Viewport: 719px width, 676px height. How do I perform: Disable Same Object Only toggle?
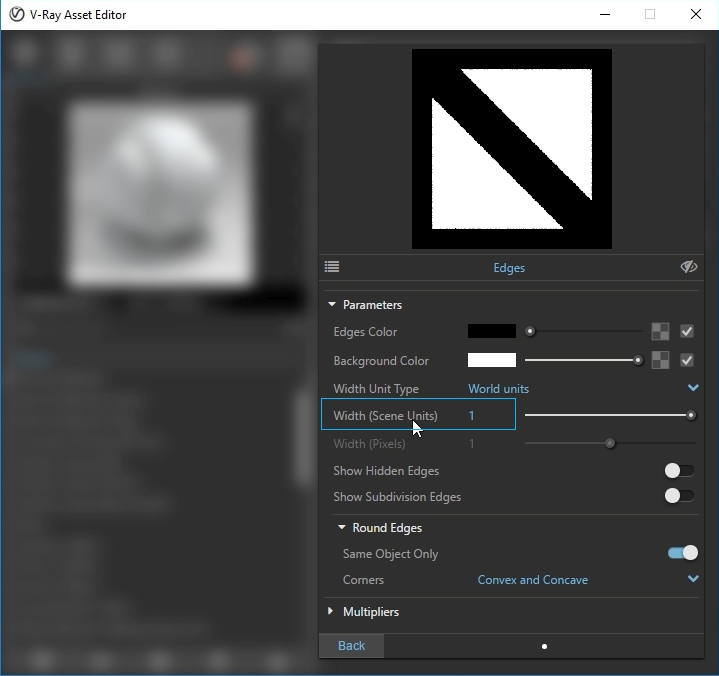click(682, 553)
